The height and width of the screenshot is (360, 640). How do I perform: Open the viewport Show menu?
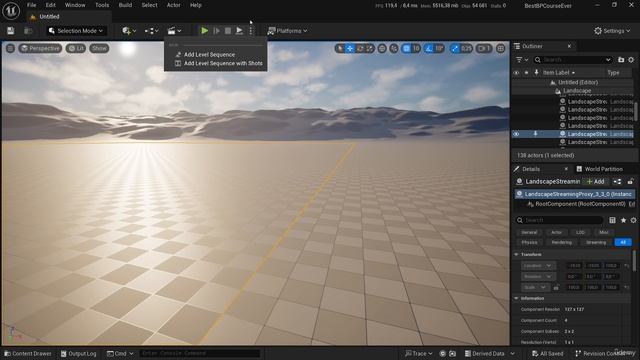[x=99, y=49]
